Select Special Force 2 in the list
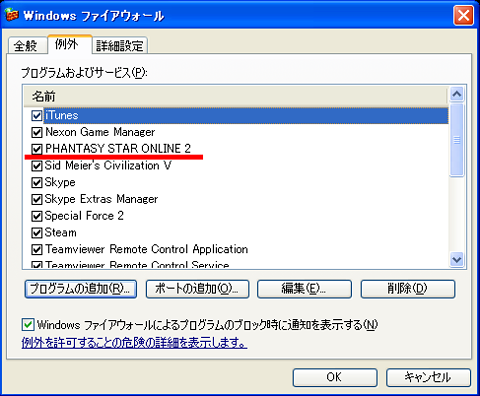 tap(84, 216)
